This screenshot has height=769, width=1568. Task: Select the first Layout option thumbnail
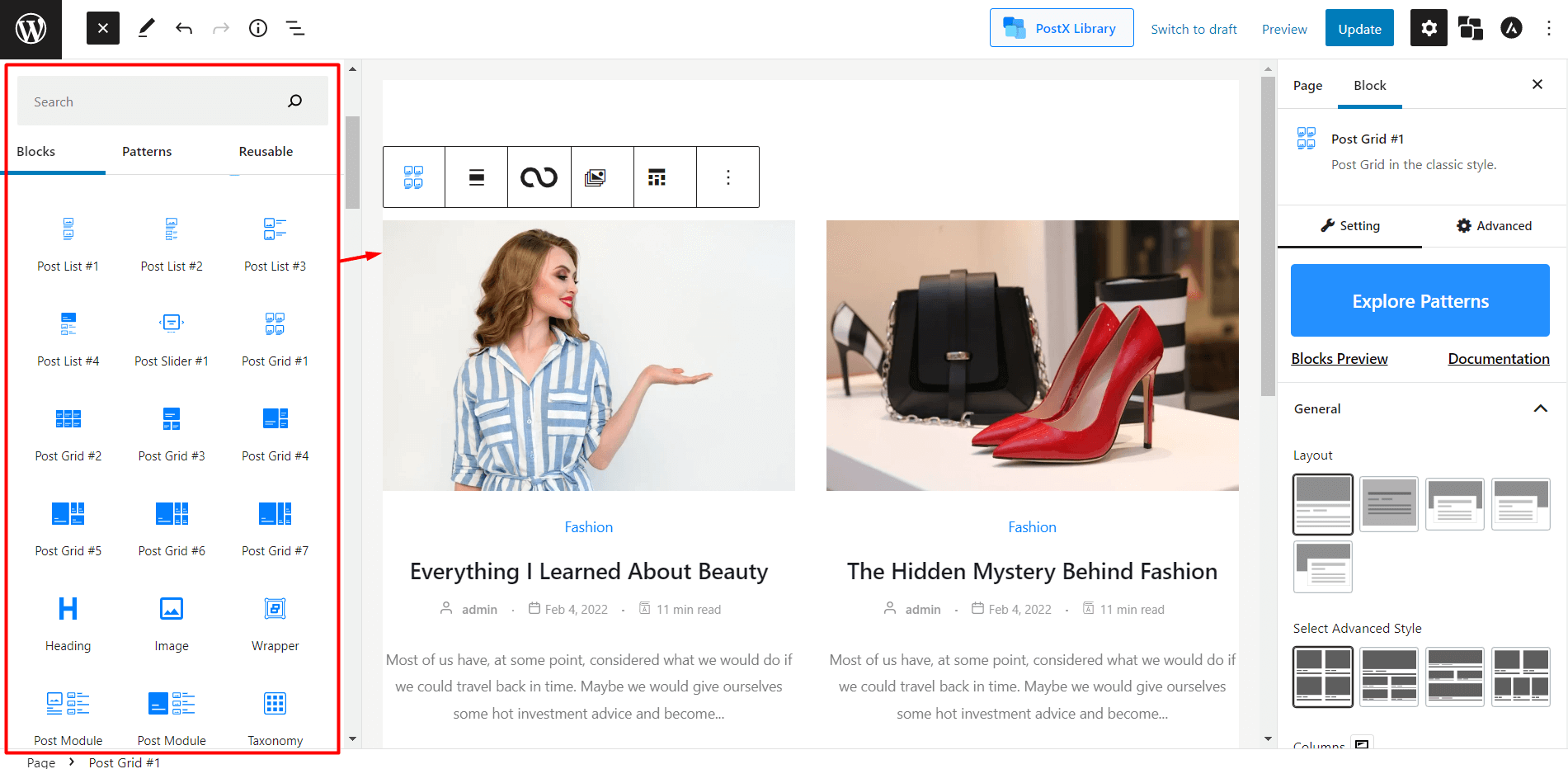point(1322,504)
